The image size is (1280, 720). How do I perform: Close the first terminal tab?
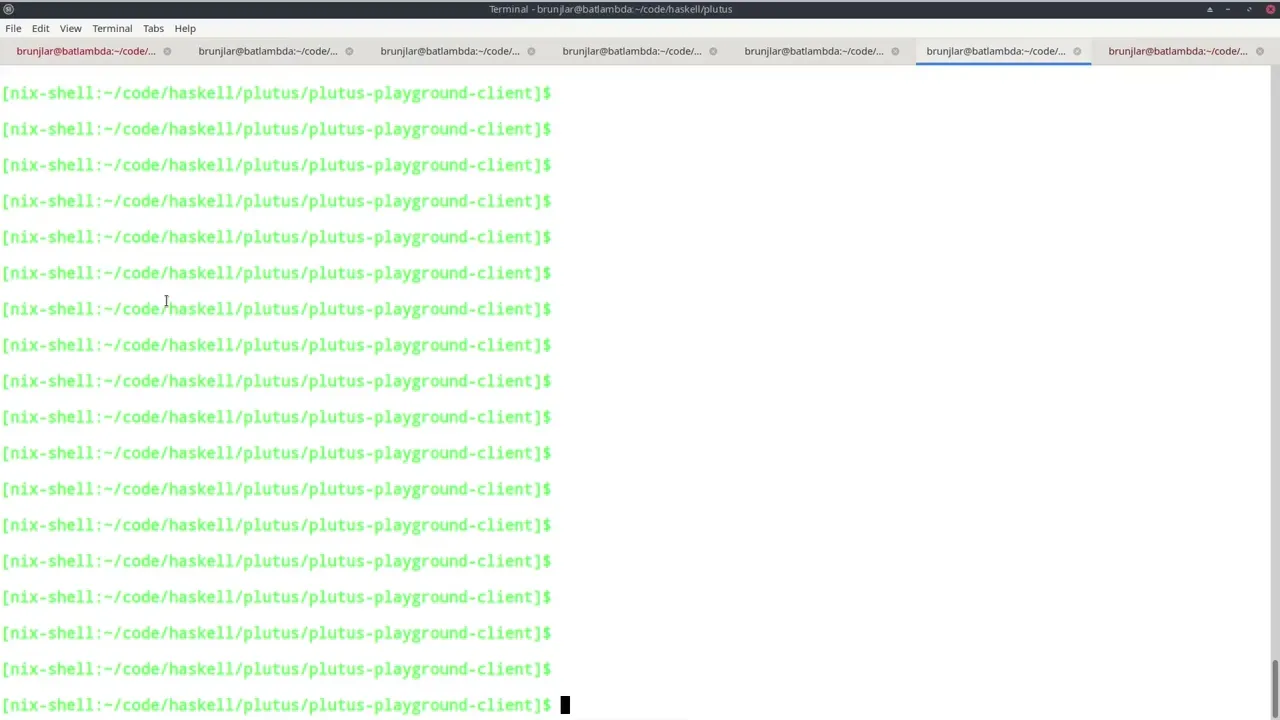(167, 51)
